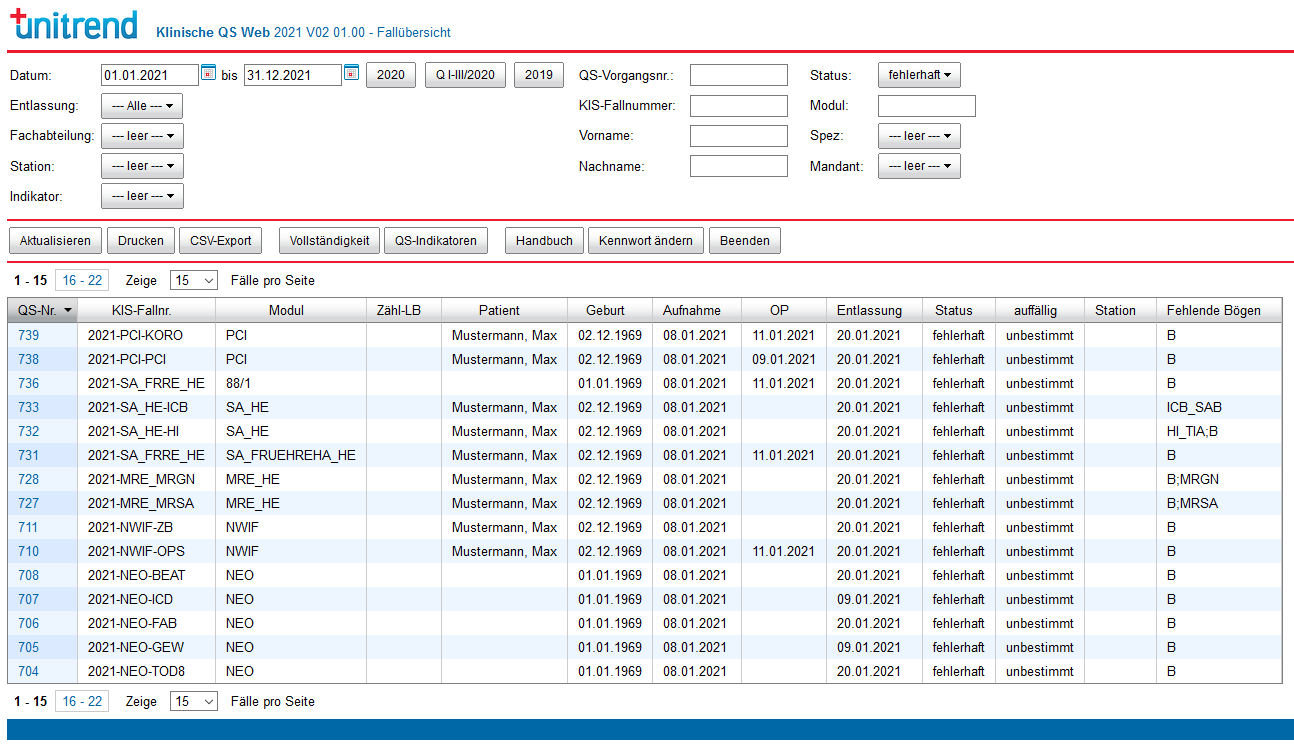The height and width of the screenshot is (748, 1294).
Task: Click Kennwort ändern button
Action: (x=646, y=241)
